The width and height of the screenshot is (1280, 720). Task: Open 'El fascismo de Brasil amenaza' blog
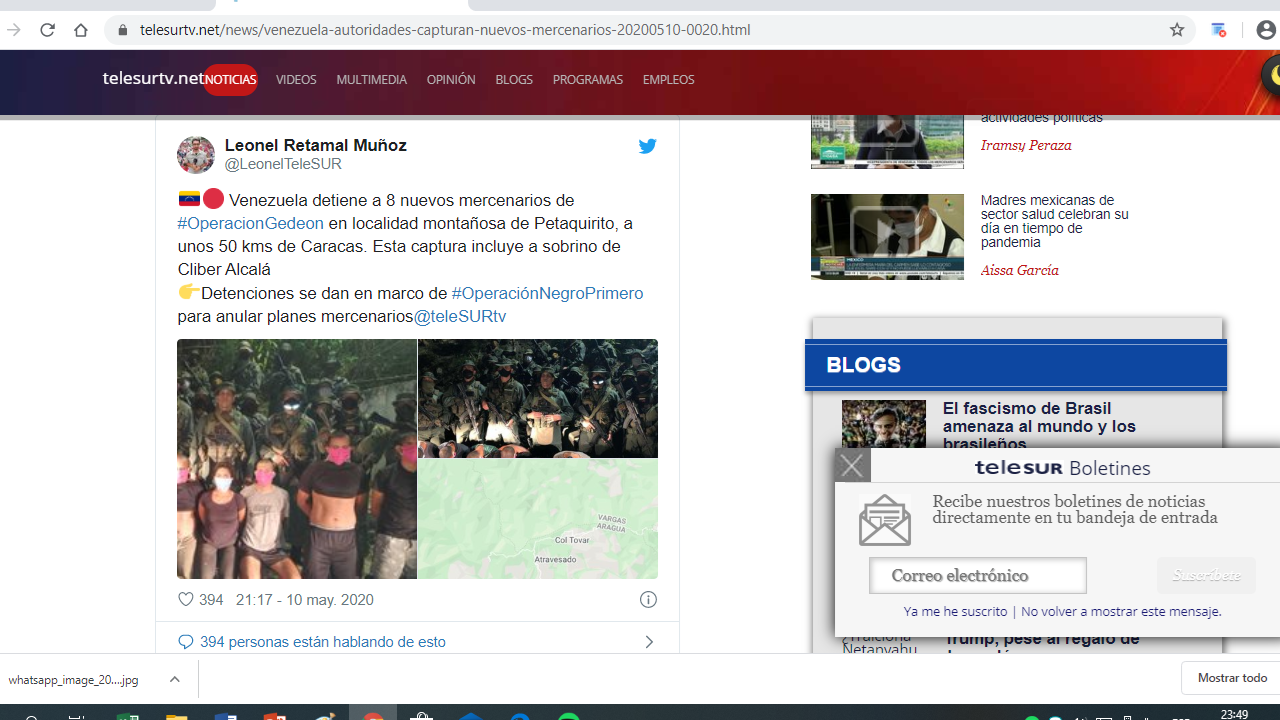click(1039, 426)
